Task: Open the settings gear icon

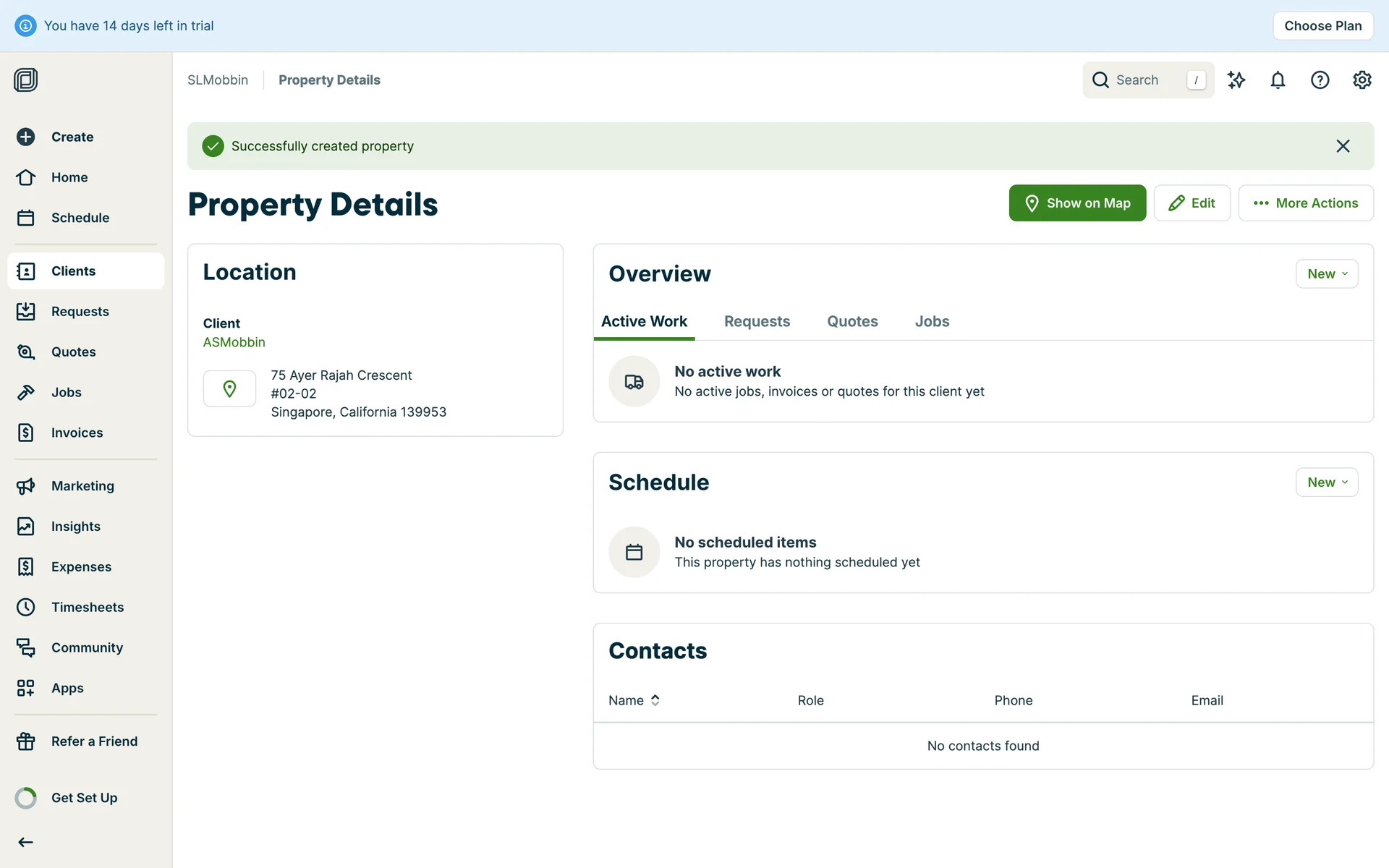Action: [x=1362, y=80]
